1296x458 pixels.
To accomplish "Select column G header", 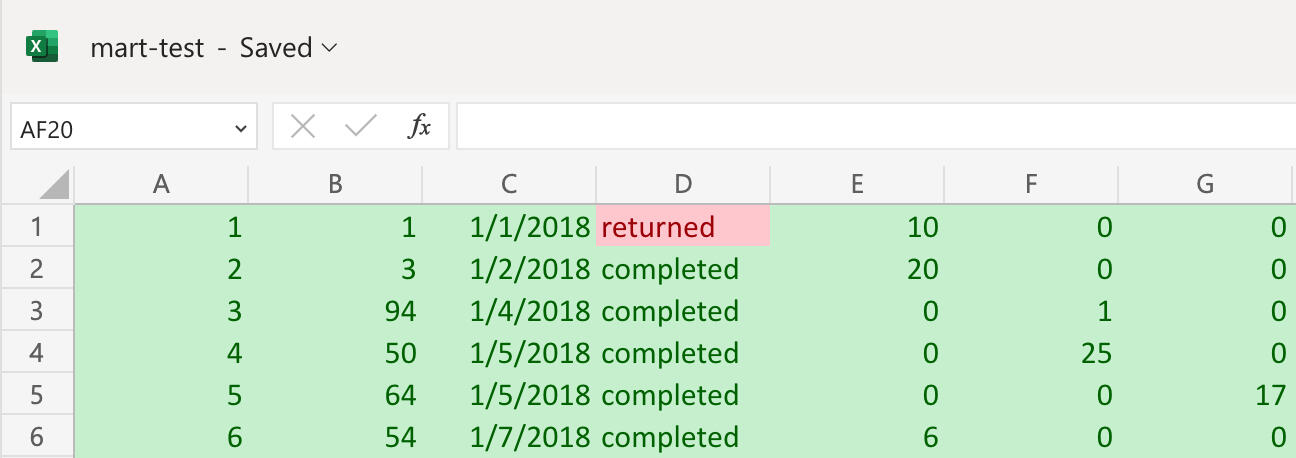I will click(1205, 184).
